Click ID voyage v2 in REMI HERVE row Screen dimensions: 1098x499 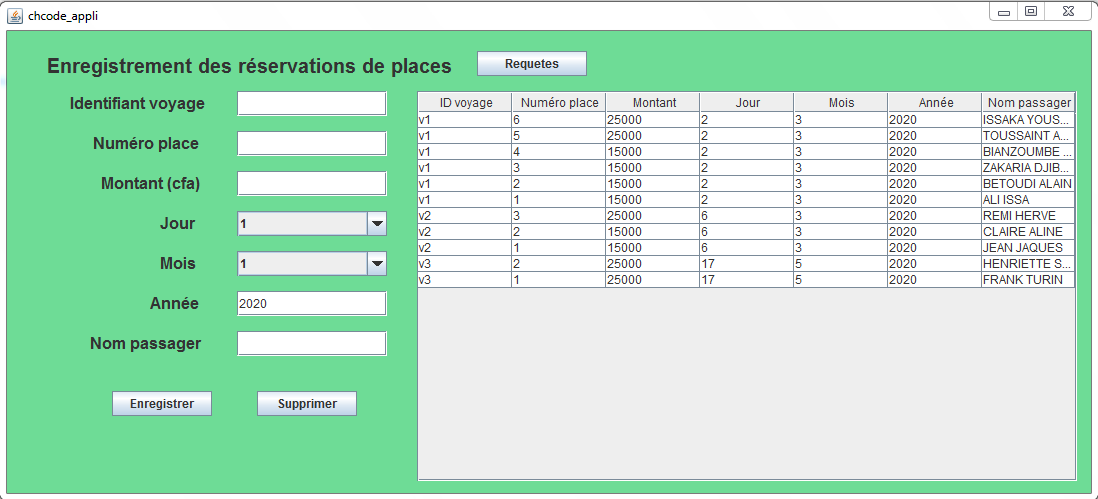(465, 216)
